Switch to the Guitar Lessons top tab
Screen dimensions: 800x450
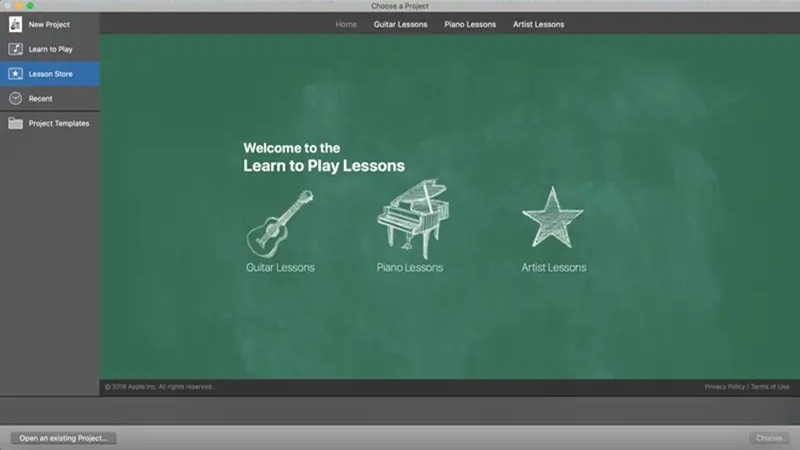(401, 24)
